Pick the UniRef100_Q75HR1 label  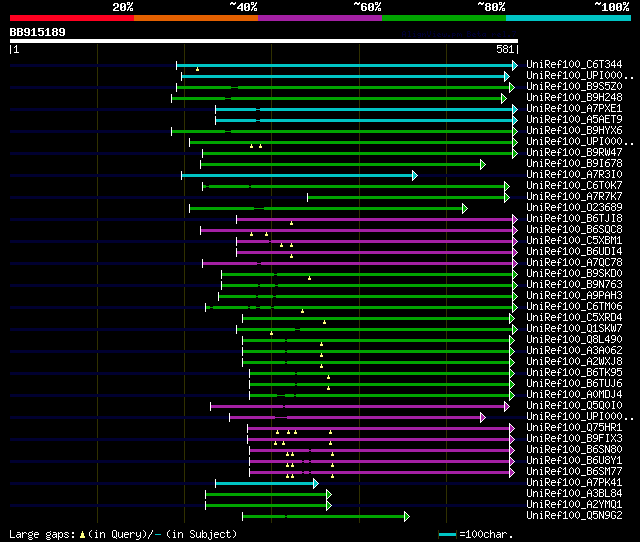[574, 428]
